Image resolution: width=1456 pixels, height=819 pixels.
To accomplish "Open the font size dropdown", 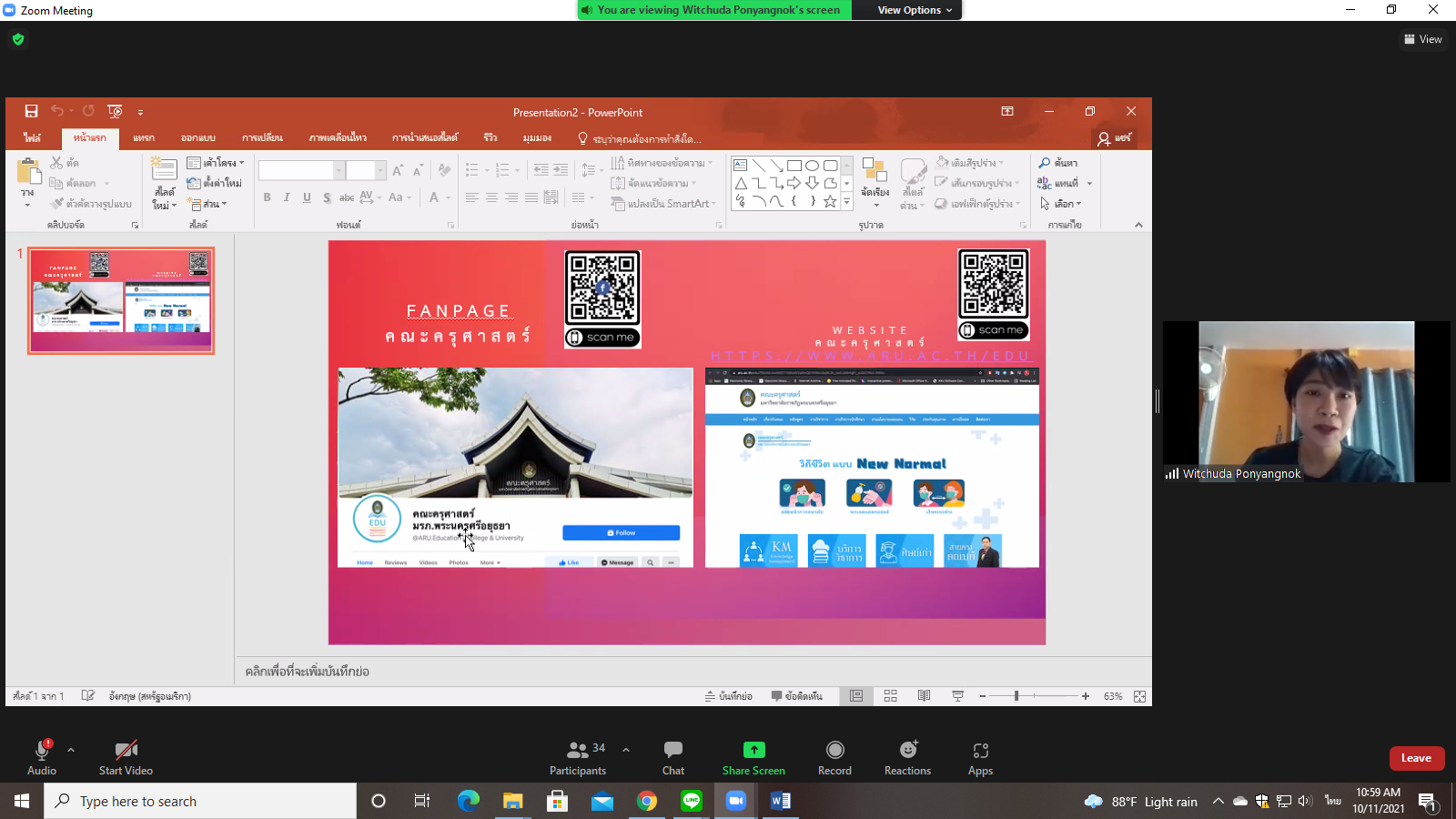I will [381, 170].
